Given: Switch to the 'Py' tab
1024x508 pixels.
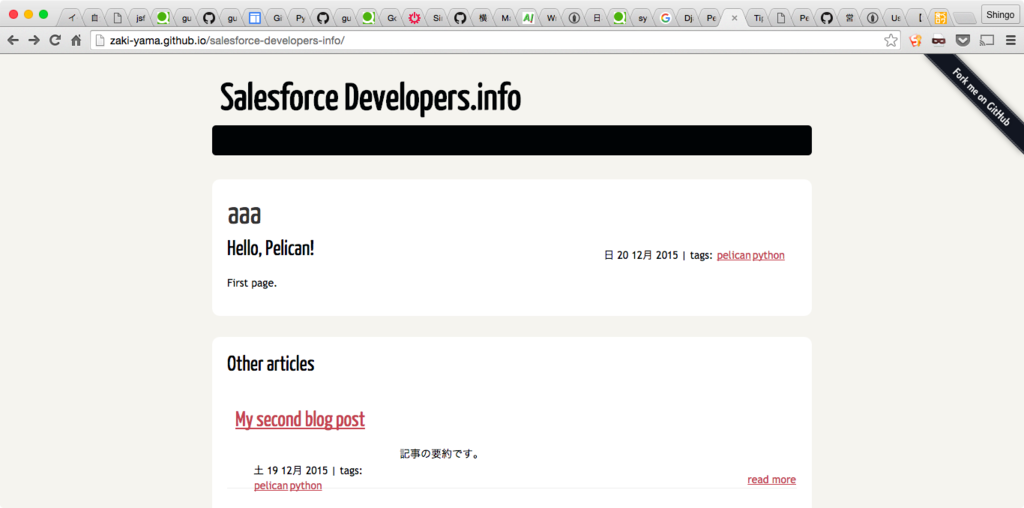Looking at the screenshot, I should coord(300,18).
